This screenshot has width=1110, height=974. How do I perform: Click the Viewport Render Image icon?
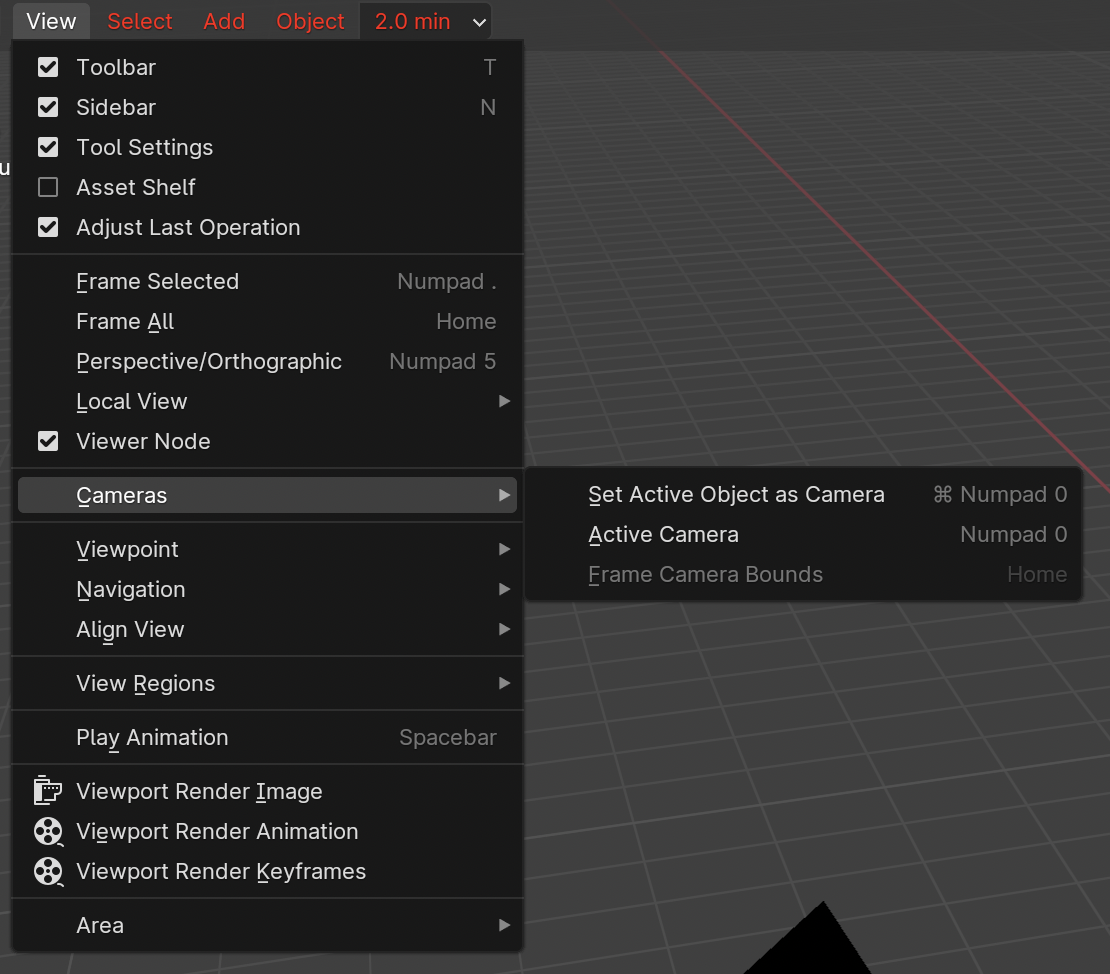[47, 791]
